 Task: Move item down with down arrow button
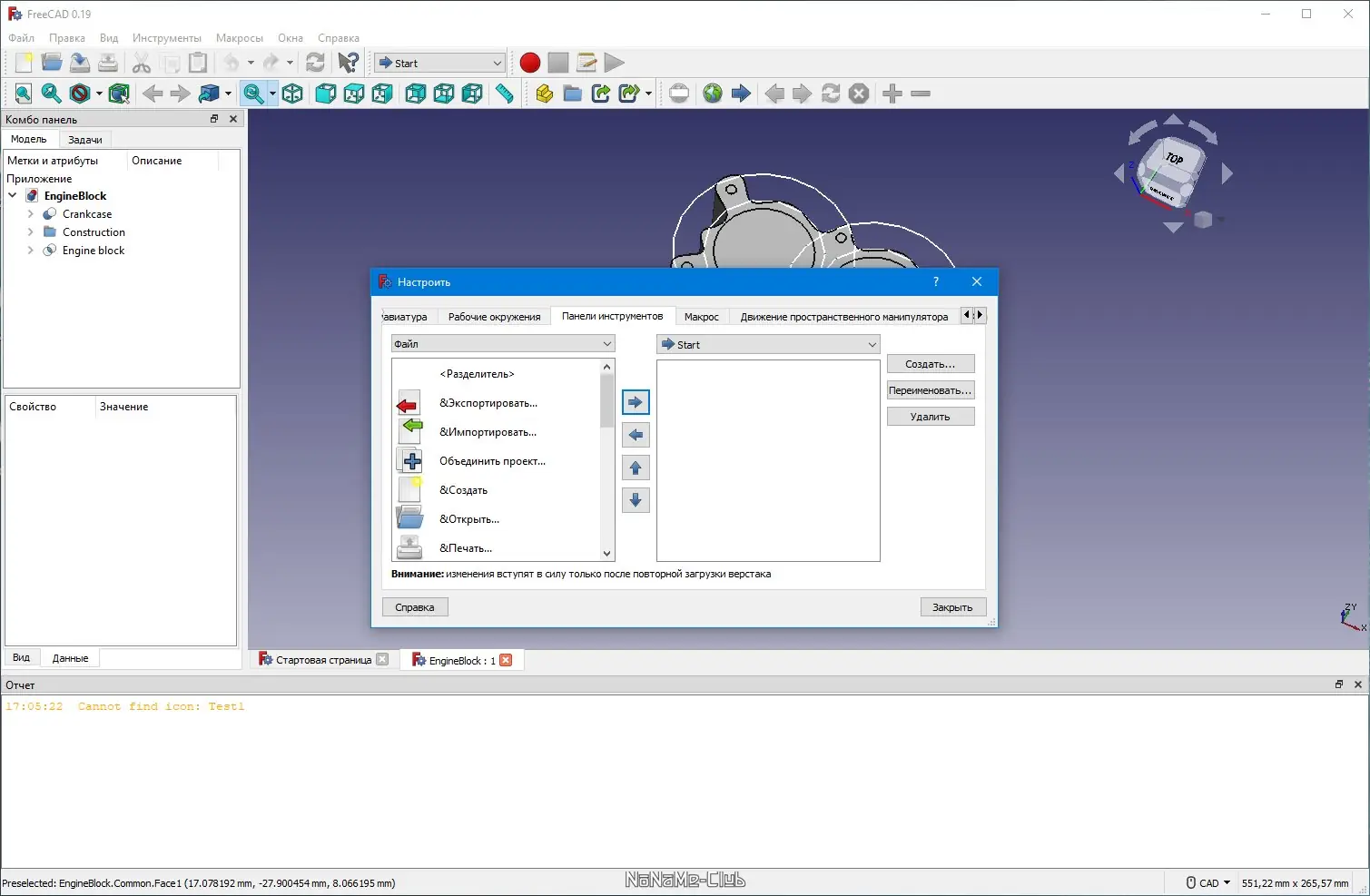tap(636, 500)
